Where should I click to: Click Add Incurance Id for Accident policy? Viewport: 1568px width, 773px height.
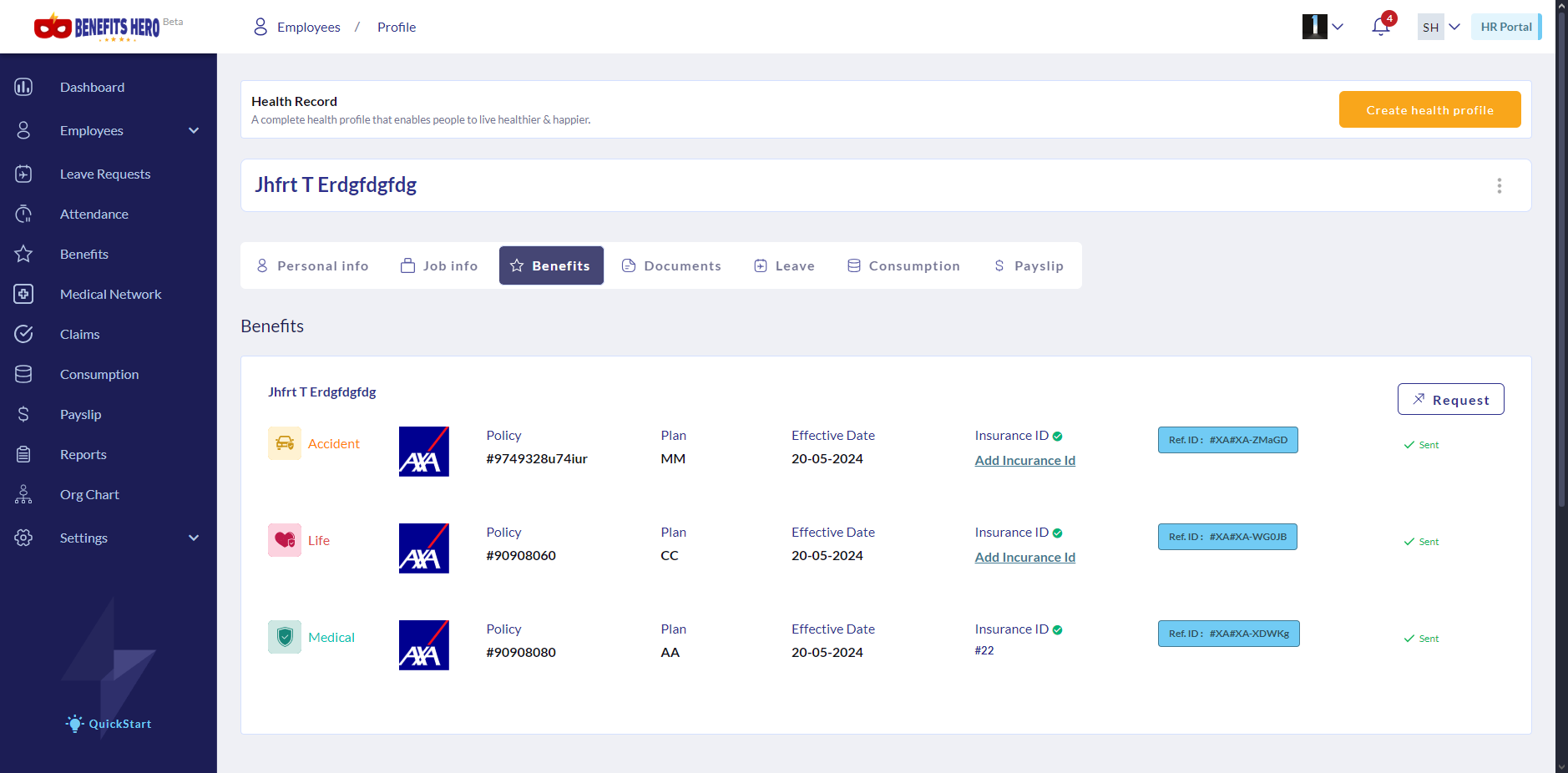click(x=1024, y=461)
